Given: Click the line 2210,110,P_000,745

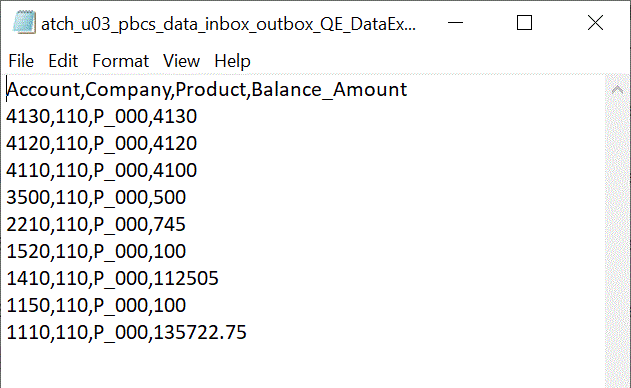Looking at the screenshot, I should tap(96, 224).
